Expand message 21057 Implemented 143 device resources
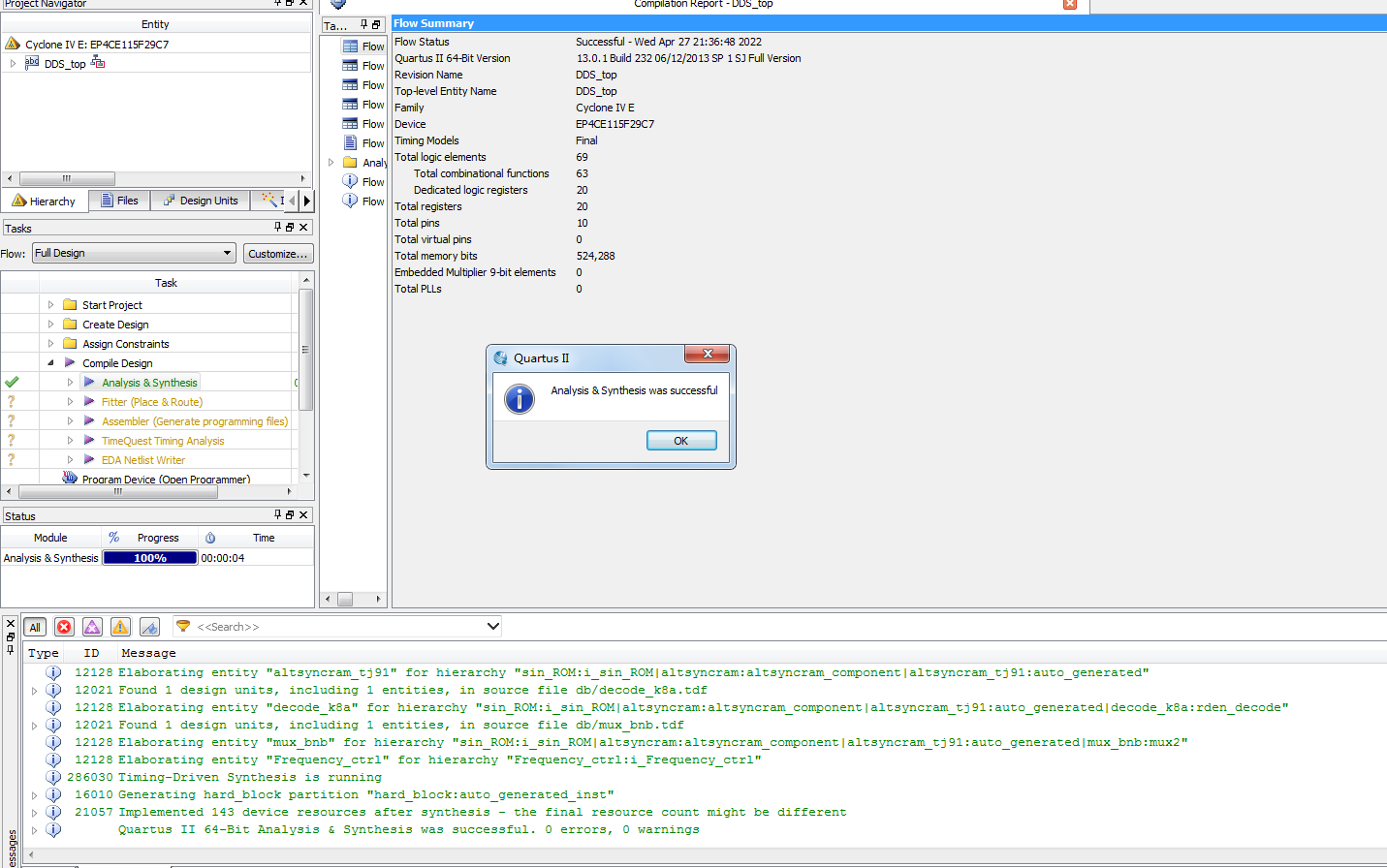The height and width of the screenshot is (868, 1387). [x=35, y=813]
